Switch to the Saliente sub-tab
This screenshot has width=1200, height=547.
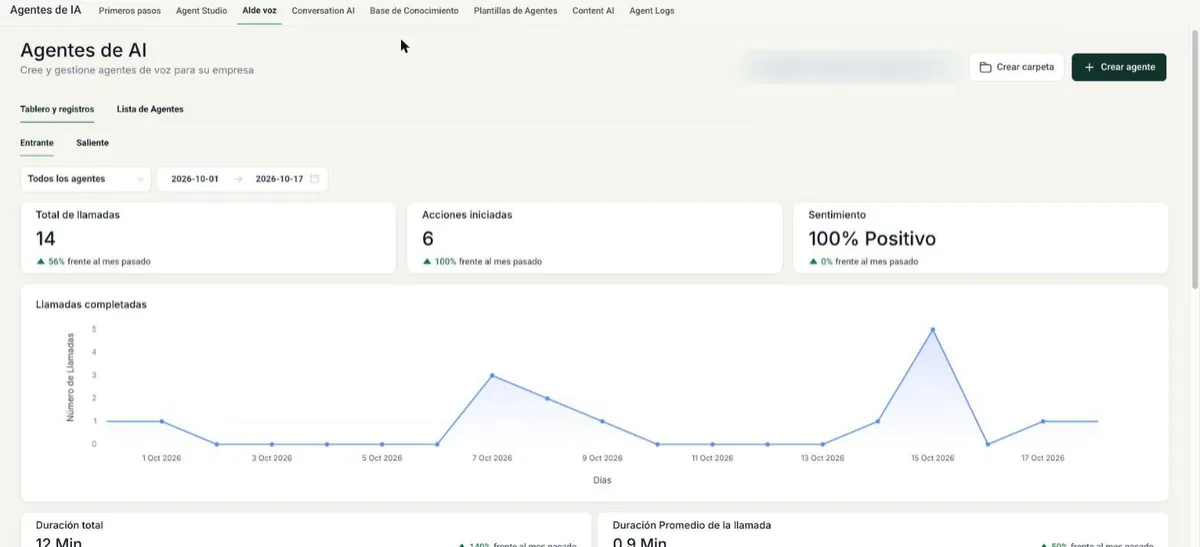tap(92, 143)
